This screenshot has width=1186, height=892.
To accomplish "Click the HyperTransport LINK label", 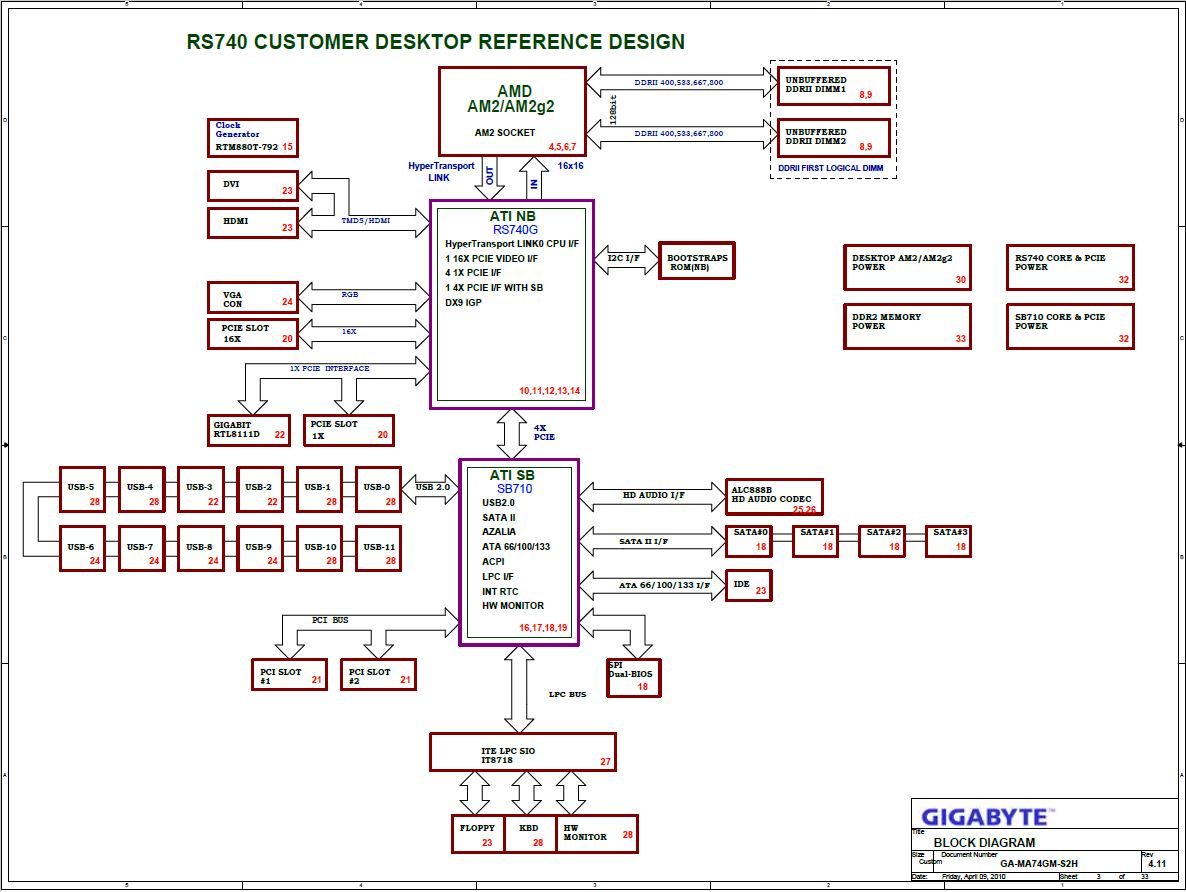I will pyautogui.click(x=441, y=172).
